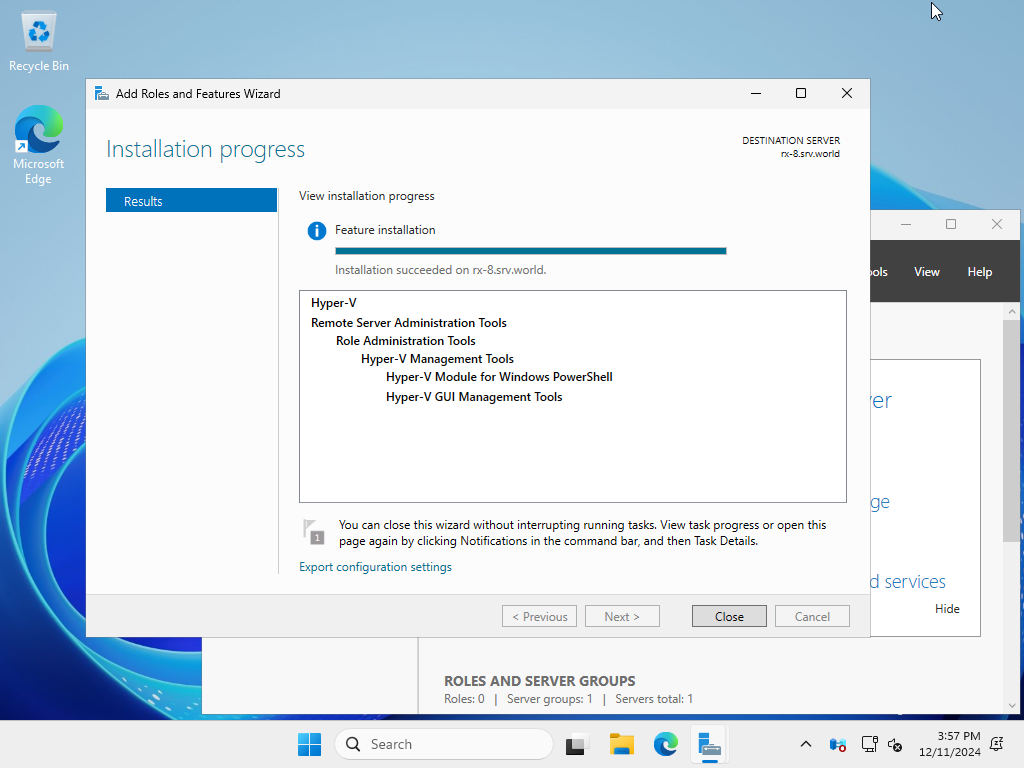Click the 'Servers total: 1' text

point(654,699)
